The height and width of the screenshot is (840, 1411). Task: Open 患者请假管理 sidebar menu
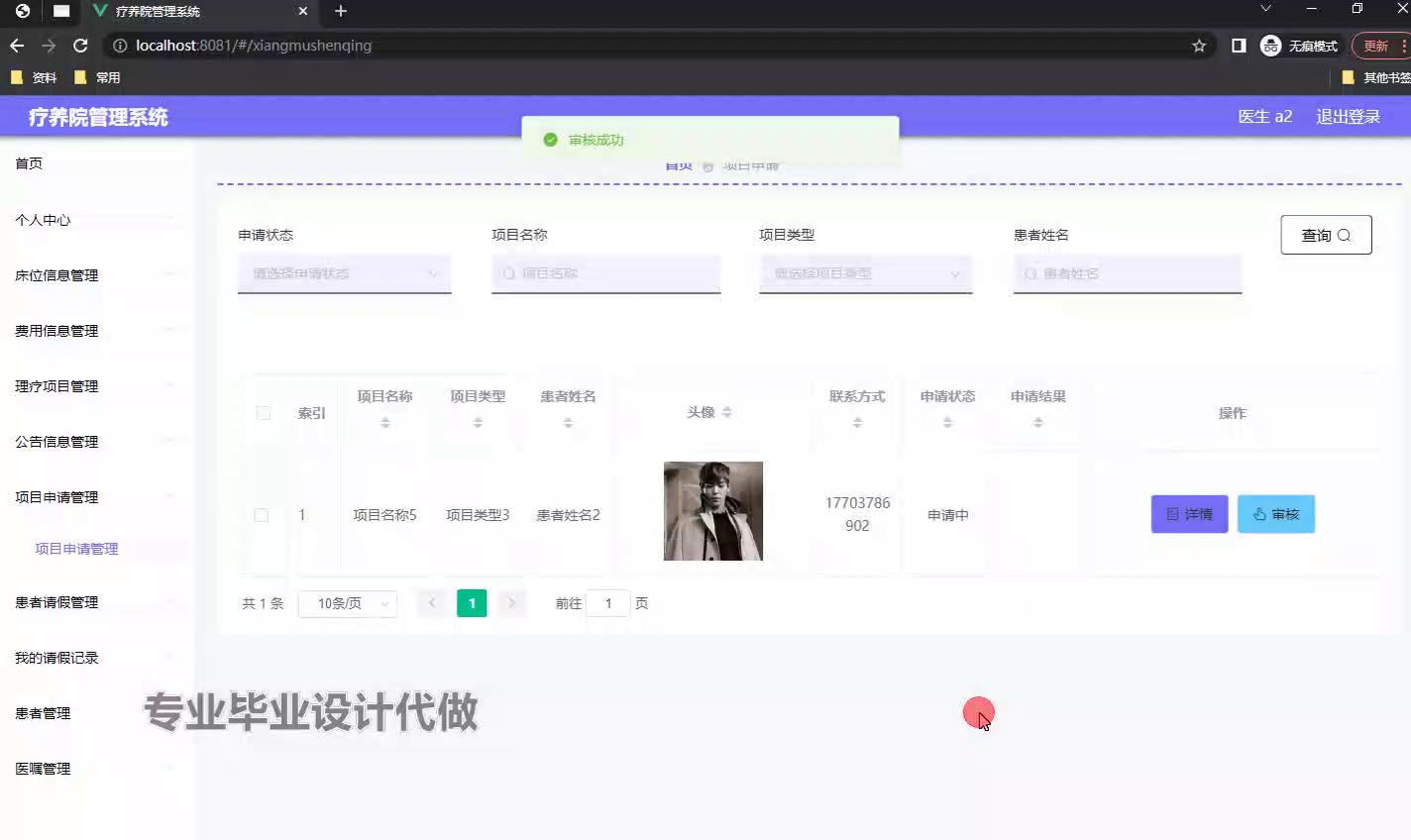coord(57,602)
